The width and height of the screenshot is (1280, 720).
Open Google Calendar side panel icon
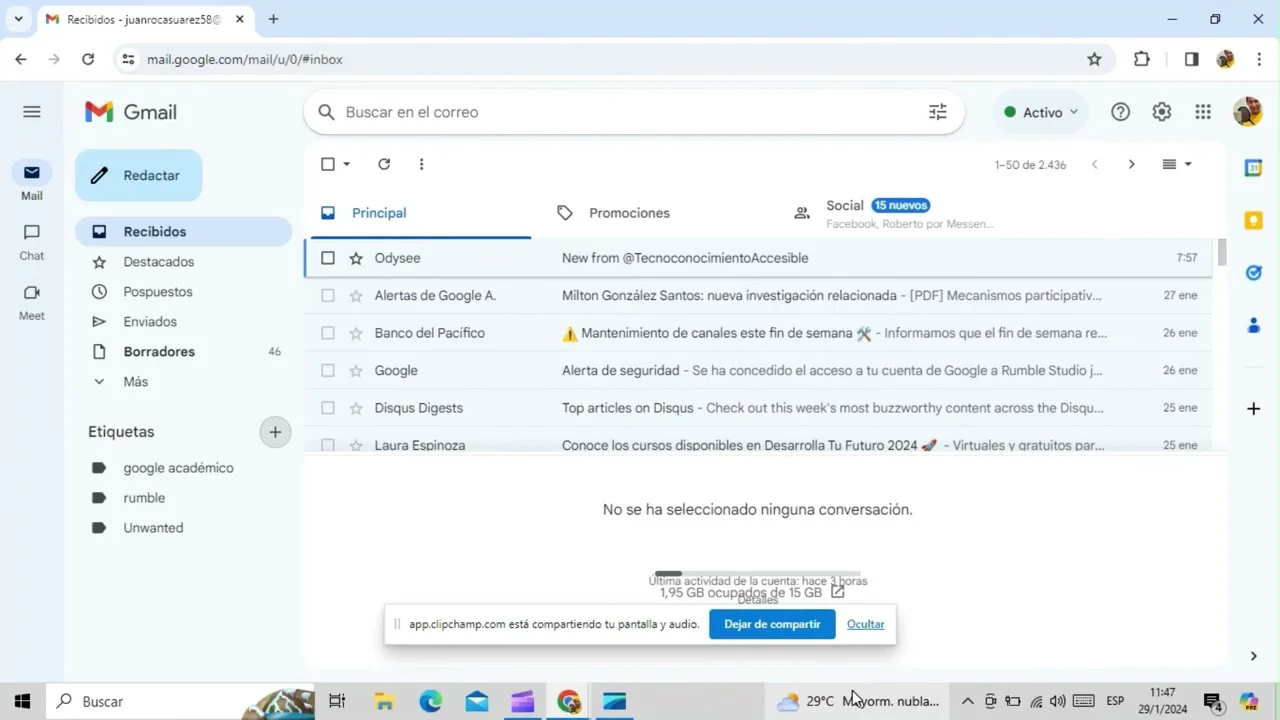(x=1253, y=168)
